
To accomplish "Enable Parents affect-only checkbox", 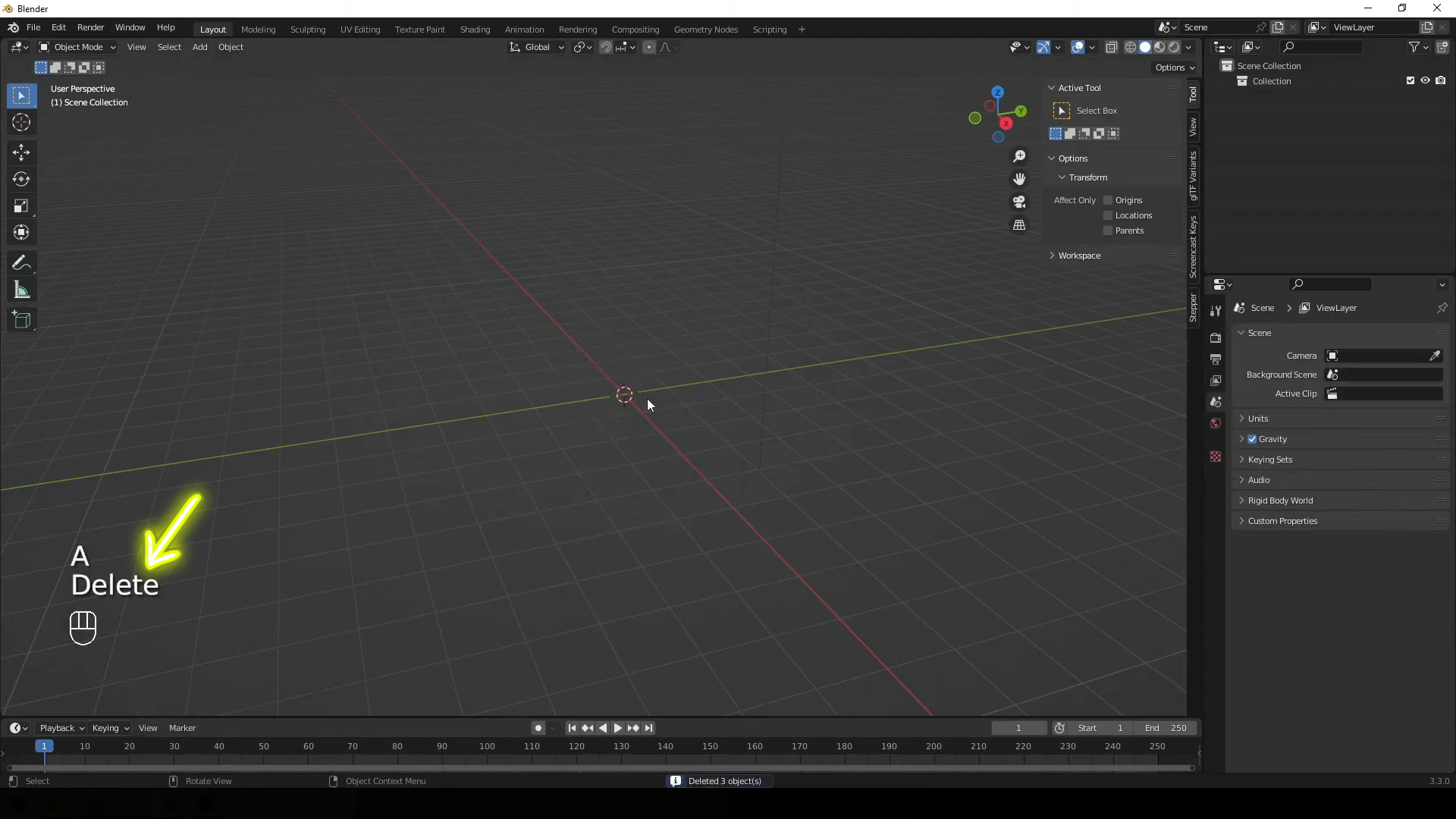I will tap(1108, 231).
